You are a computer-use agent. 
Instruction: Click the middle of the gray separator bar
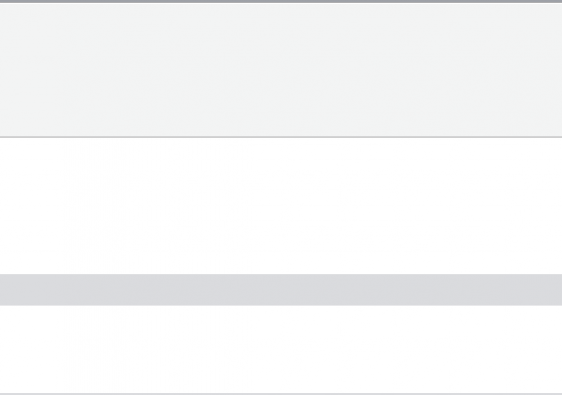pyautogui.click(x=281, y=290)
